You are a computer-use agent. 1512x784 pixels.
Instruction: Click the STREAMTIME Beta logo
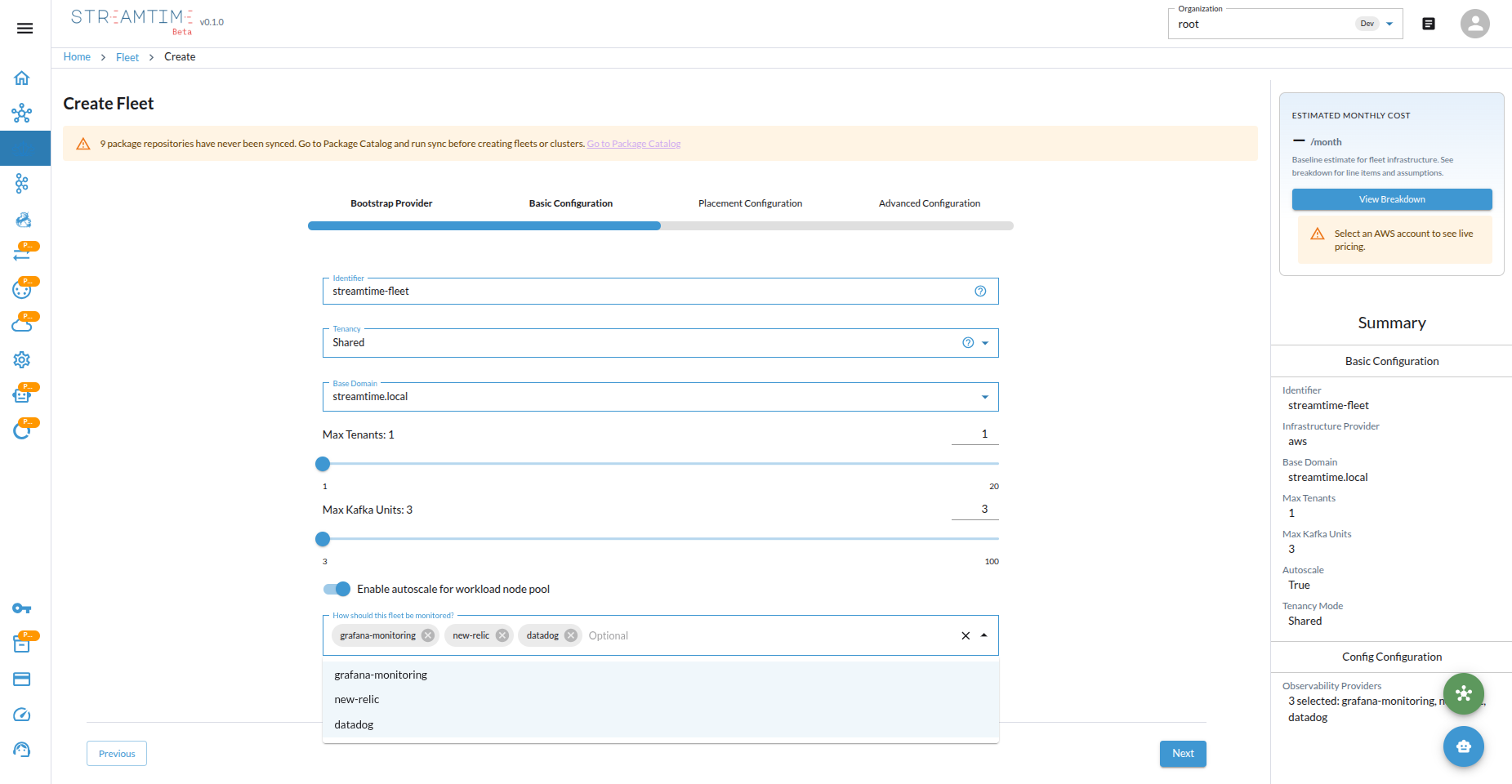point(132,21)
